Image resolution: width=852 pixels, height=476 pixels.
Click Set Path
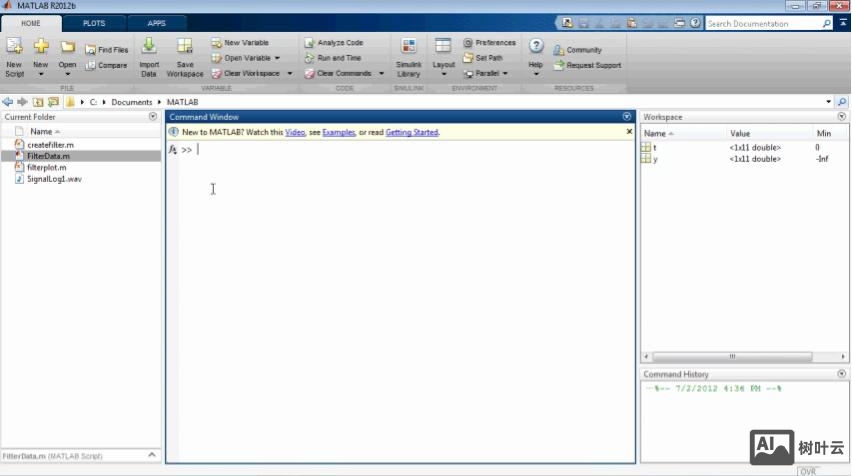[x=483, y=58]
